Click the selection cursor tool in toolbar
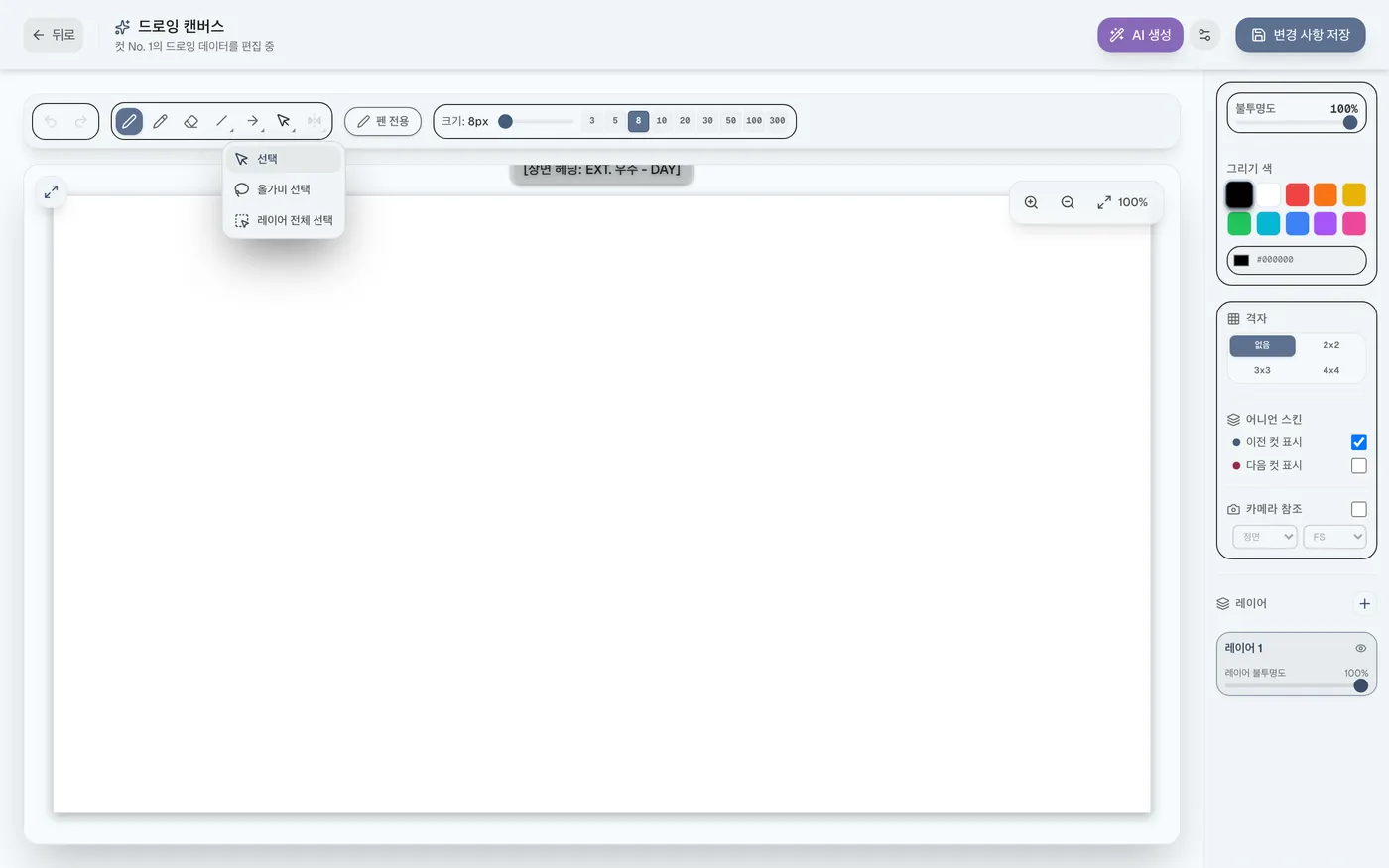 [x=284, y=121]
